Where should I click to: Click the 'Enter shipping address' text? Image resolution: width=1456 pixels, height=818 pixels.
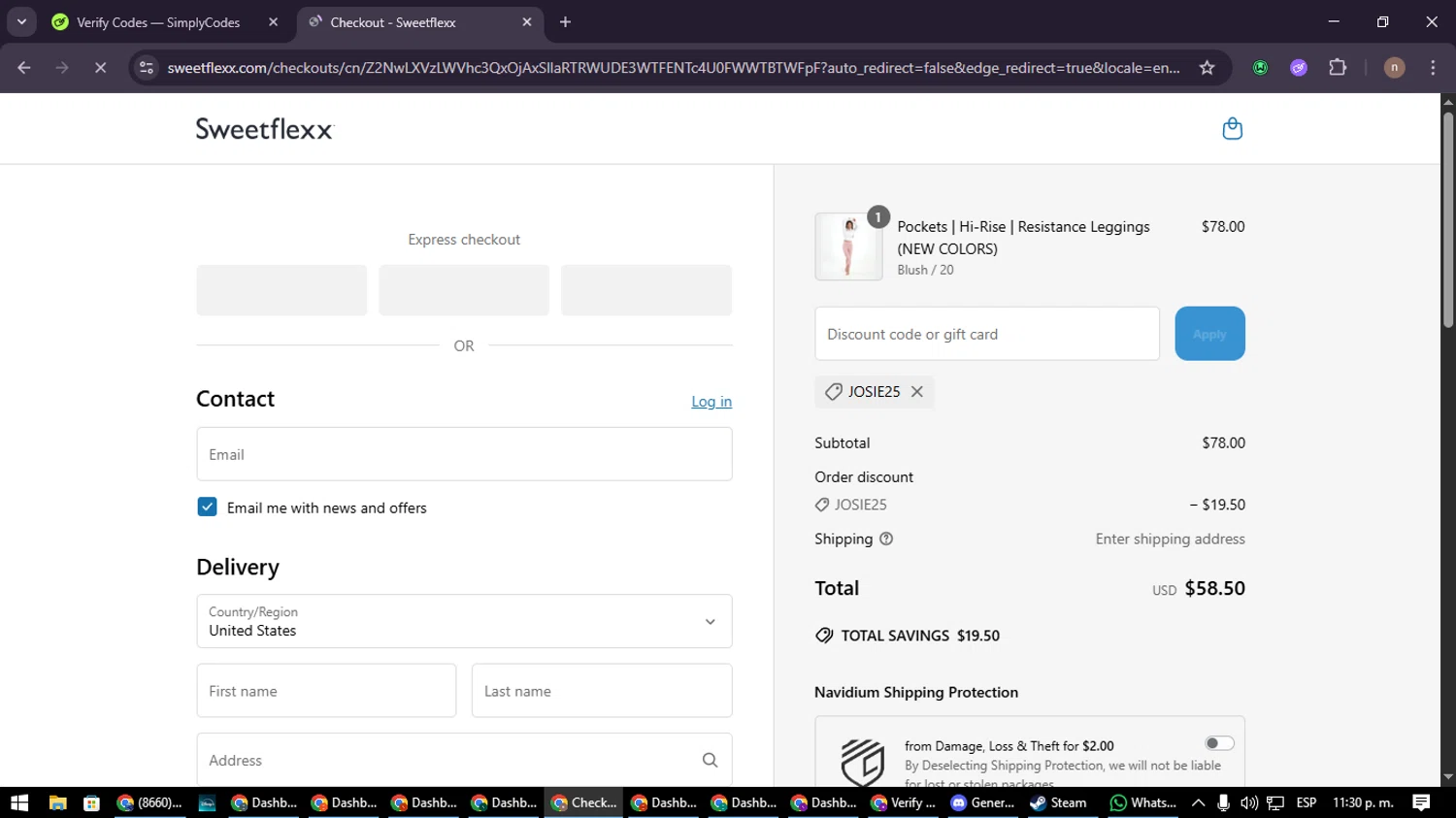1170,540
